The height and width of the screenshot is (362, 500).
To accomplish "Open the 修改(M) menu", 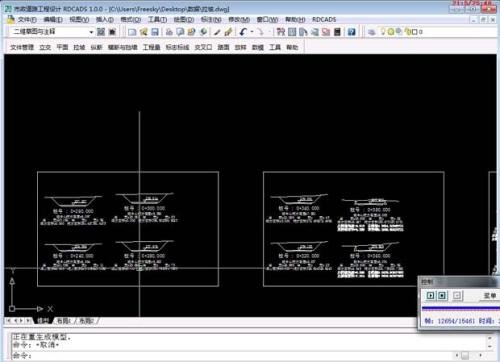I will 239,20.
